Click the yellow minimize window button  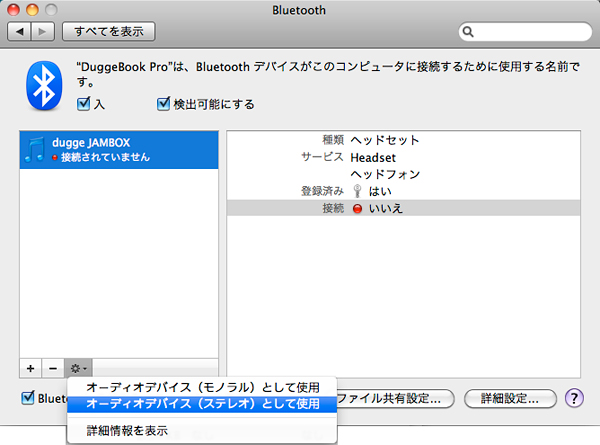(x=32, y=10)
